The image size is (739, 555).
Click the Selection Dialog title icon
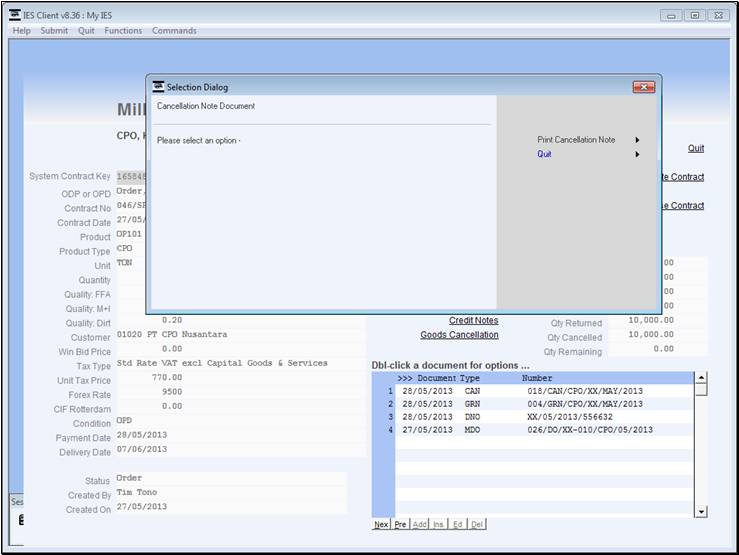tap(158, 87)
